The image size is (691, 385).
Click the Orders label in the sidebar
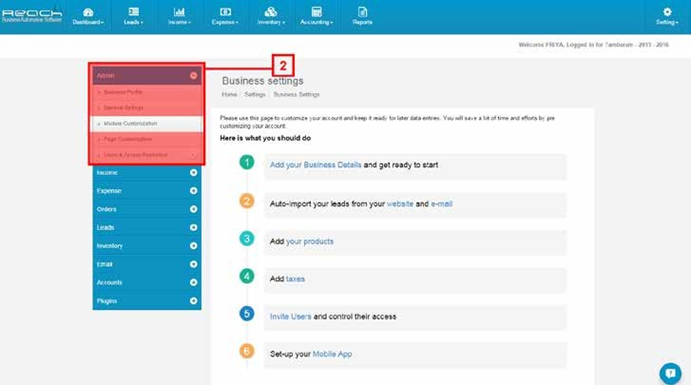(x=107, y=209)
